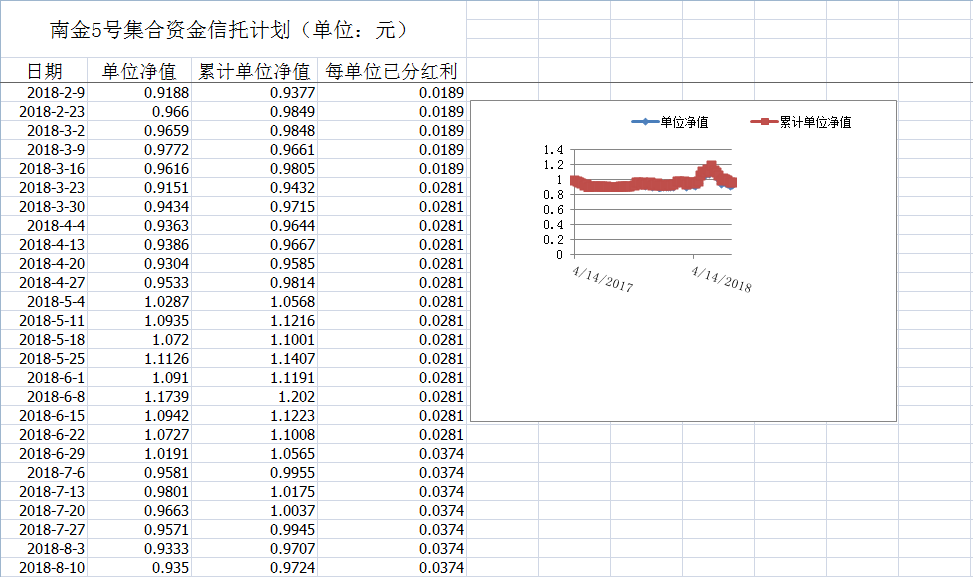Select date cell 2018-5-18
973x577 pixels.
pyautogui.click(x=44, y=339)
